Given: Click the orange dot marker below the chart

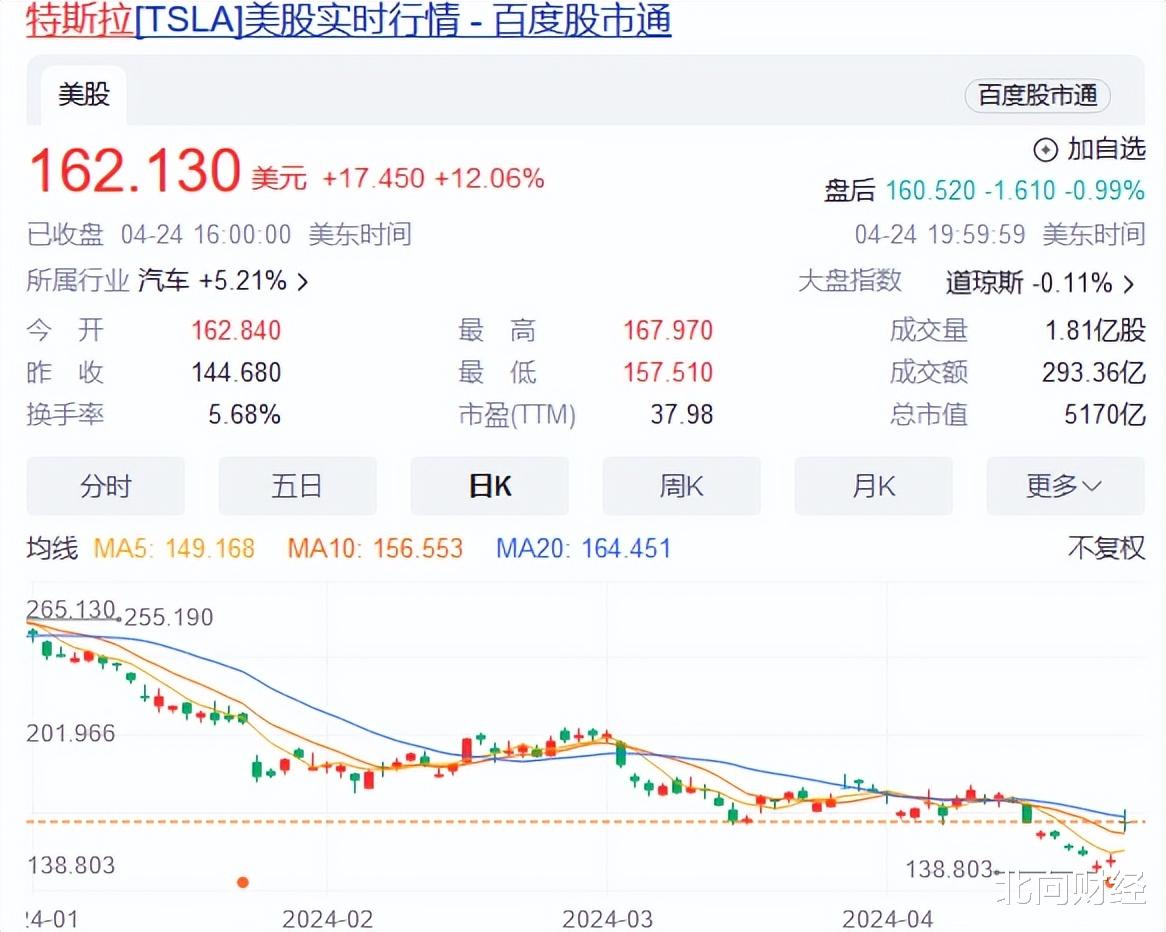Looking at the screenshot, I should click(x=242, y=882).
